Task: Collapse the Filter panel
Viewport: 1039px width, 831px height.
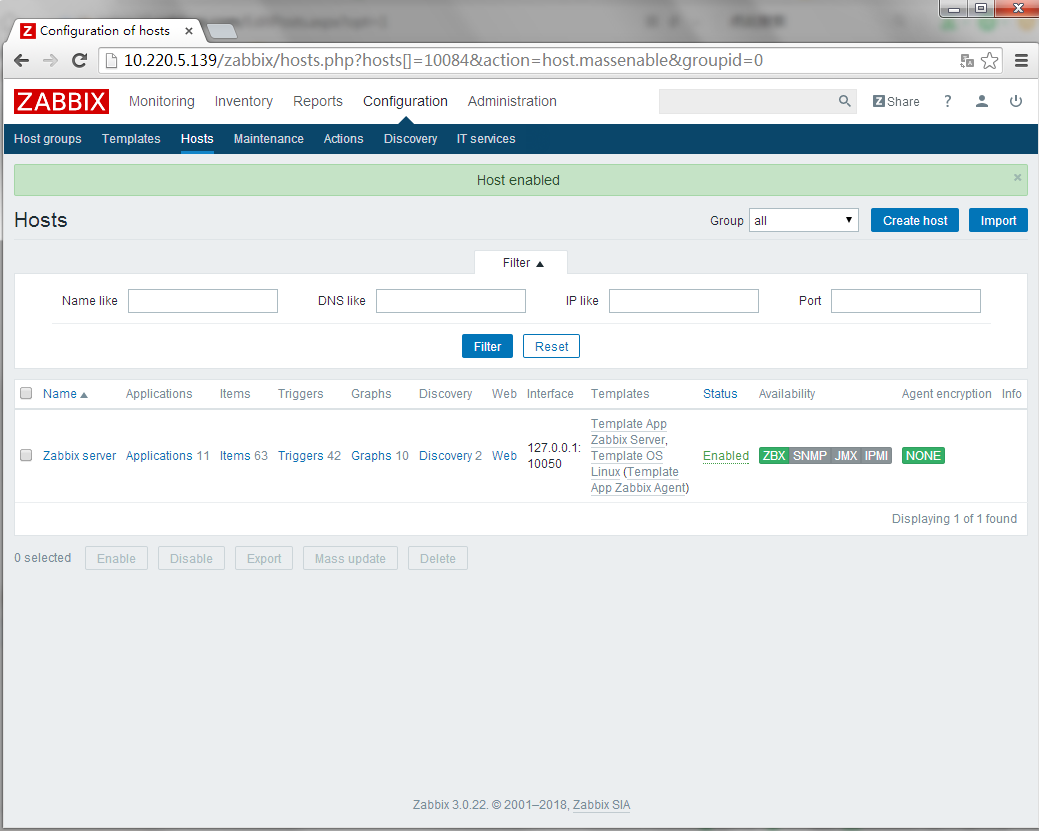Action: tap(522, 263)
